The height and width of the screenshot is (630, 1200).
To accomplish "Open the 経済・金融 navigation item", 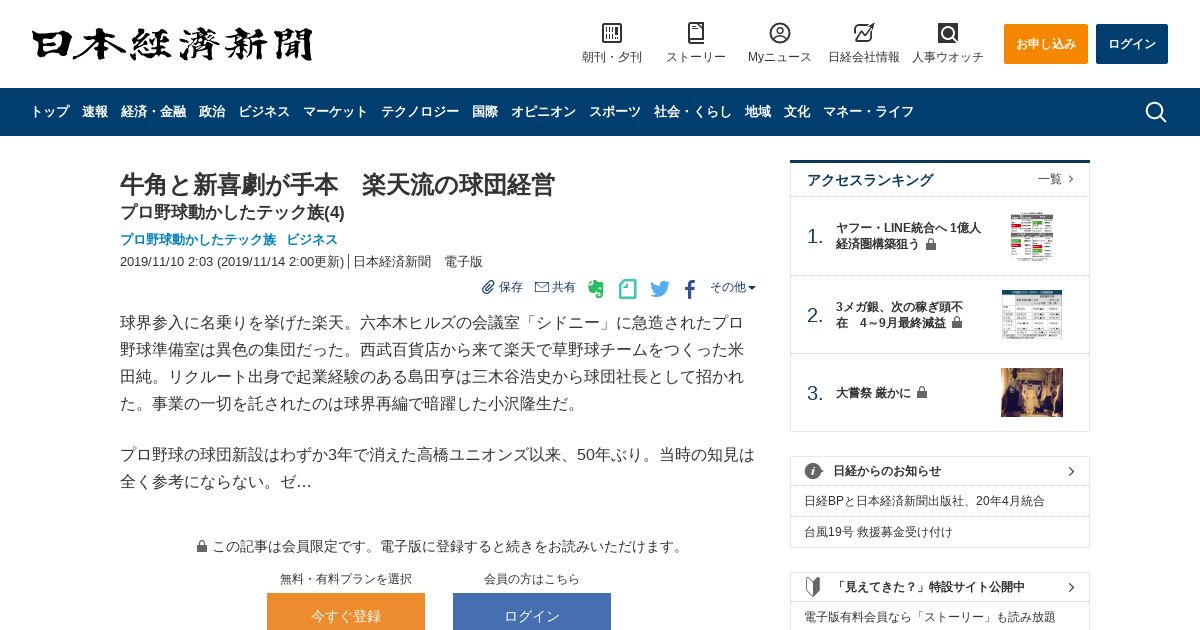I will click(153, 112).
